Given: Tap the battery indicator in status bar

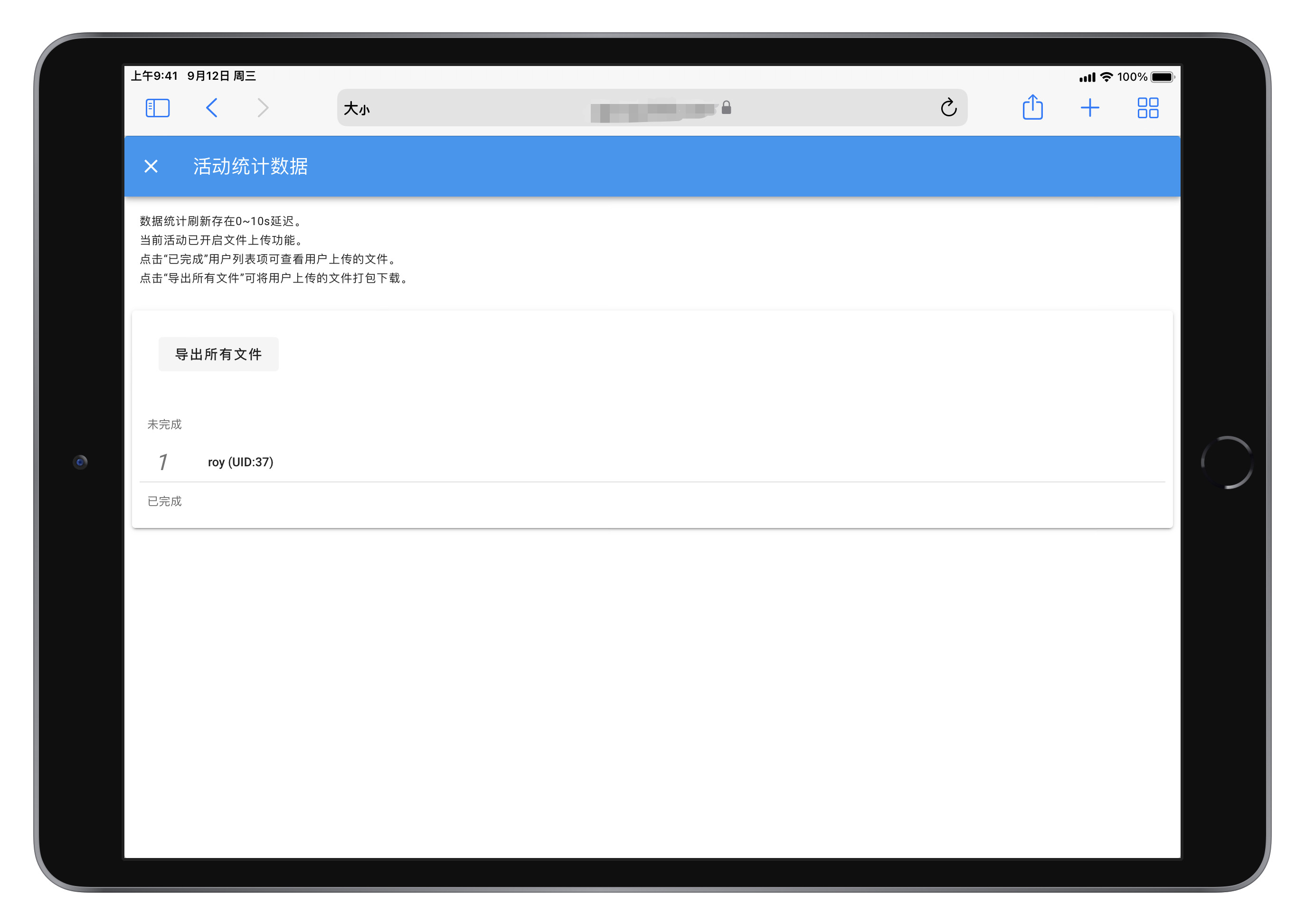Looking at the screenshot, I should tap(1162, 77).
